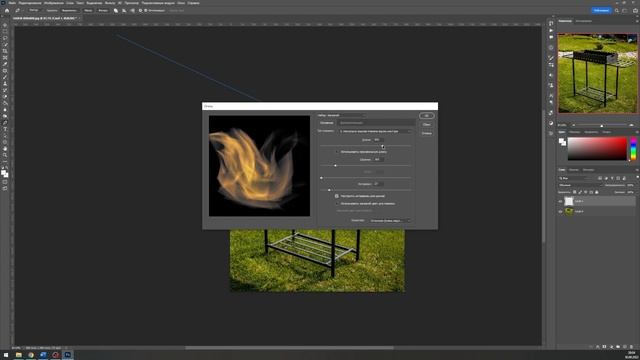The height and width of the screenshot is (360, 640).
Task: Click the Share button at top right
Action: pos(601,11)
